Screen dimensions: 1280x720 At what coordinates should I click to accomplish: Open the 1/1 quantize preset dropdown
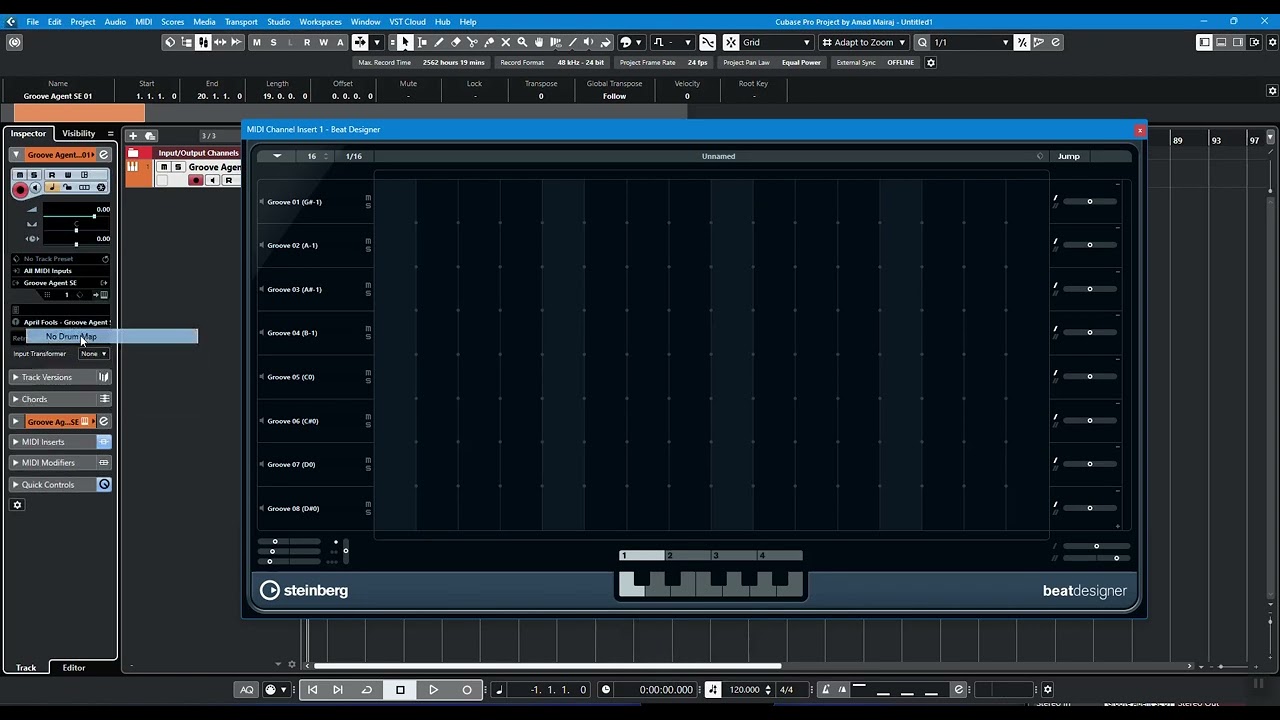tap(971, 42)
